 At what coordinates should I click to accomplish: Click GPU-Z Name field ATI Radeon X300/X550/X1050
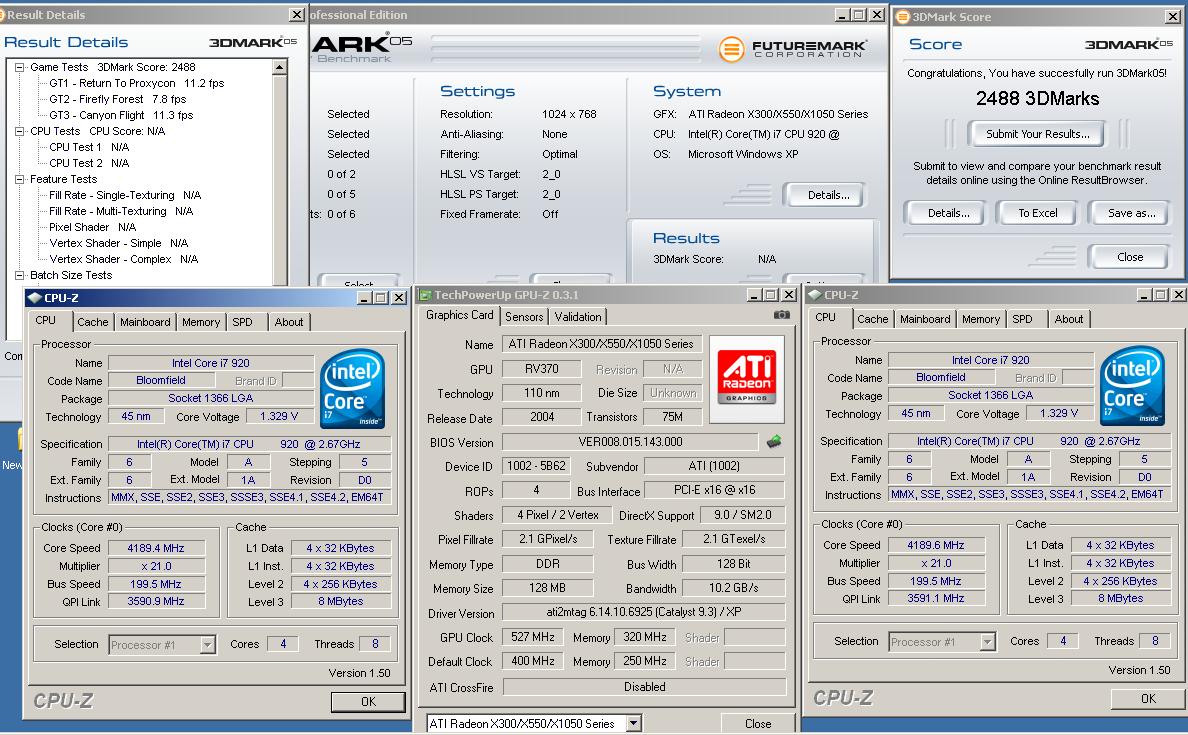tap(602, 344)
